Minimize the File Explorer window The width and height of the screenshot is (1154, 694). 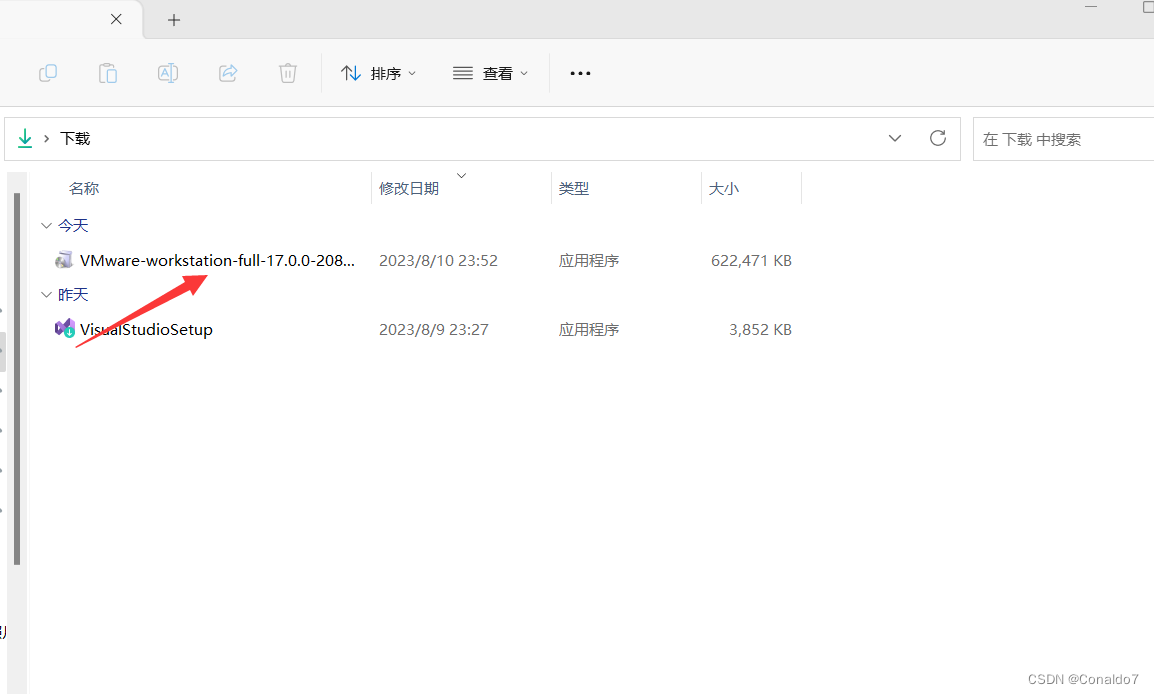1091,7
